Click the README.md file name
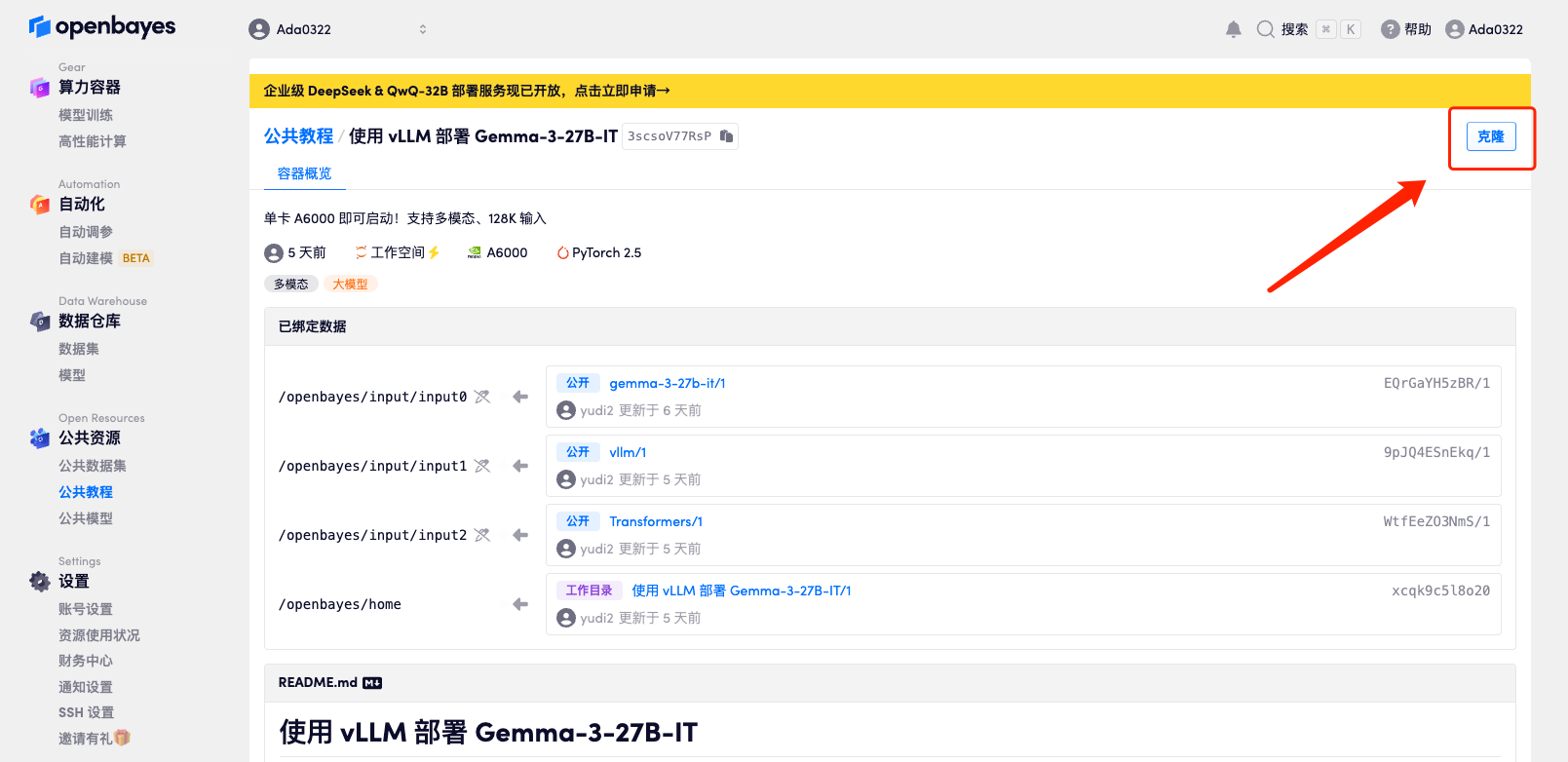Viewport: 1568px width, 762px height. (x=318, y=682)
